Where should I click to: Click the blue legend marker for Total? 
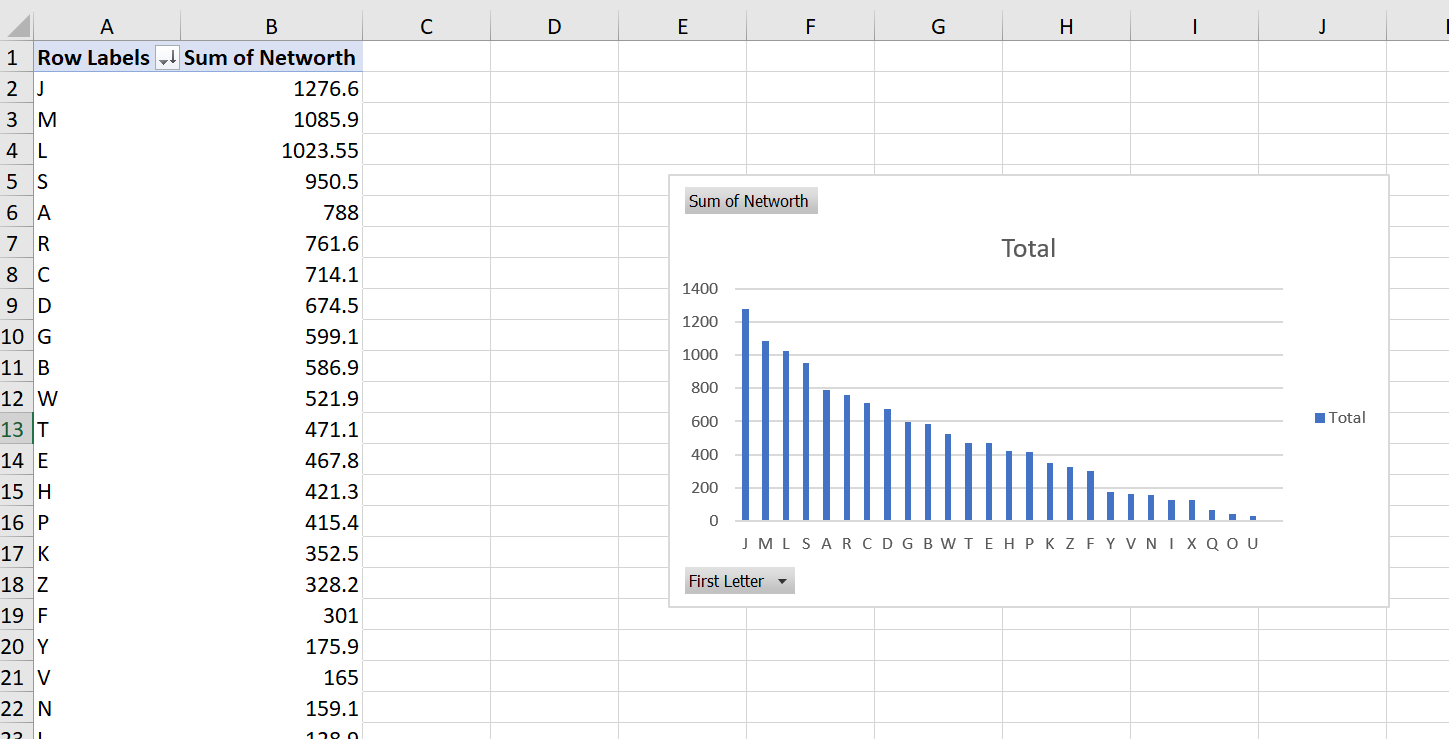(1320, 418)
